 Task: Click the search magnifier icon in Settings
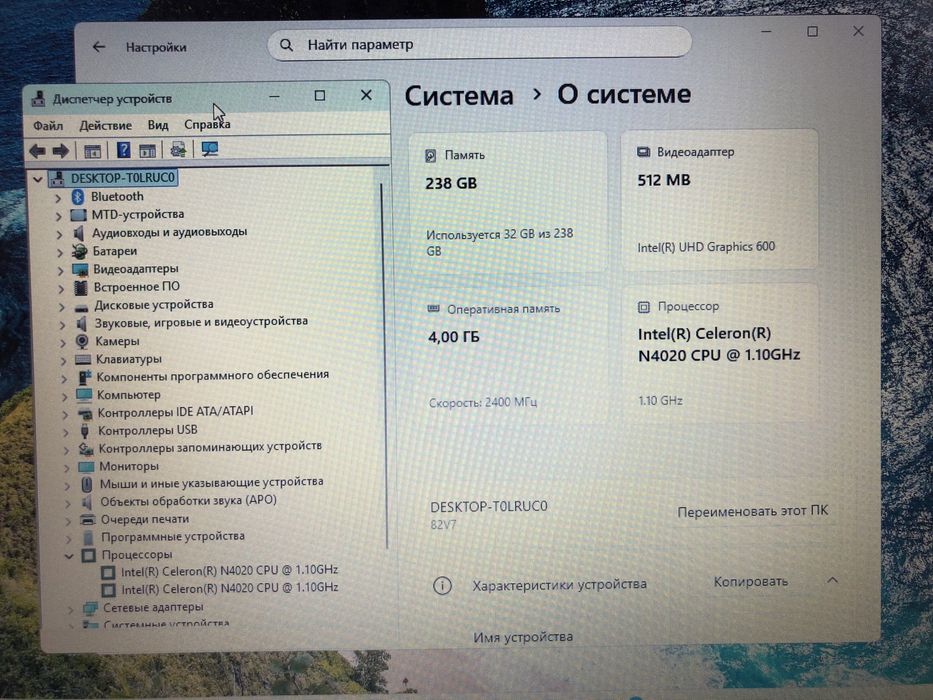286,45
